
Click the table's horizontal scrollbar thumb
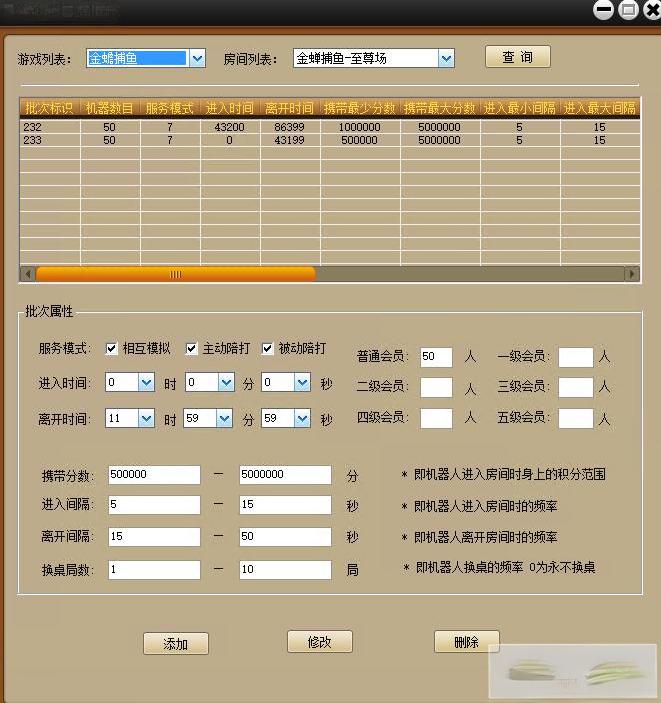(x=175, y=274)
